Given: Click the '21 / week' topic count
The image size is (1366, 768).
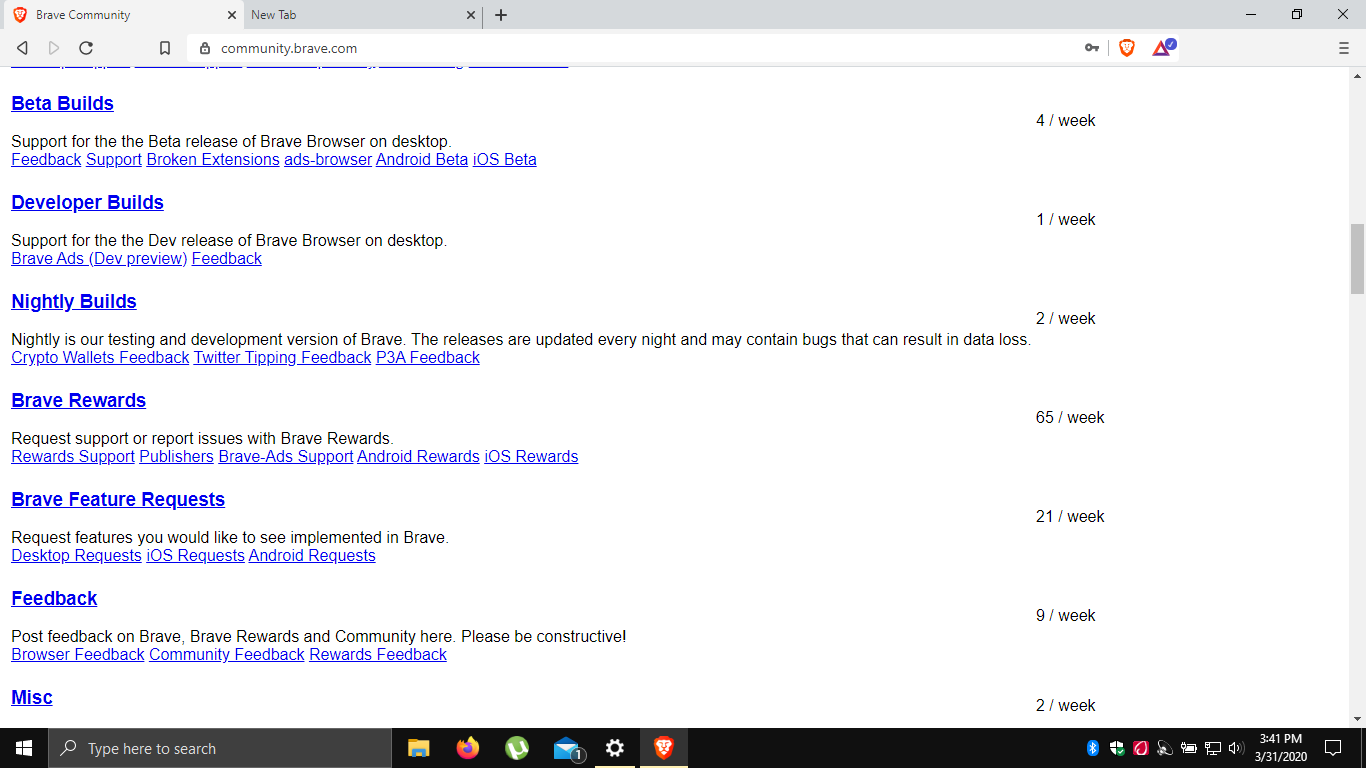Looking at the screenshot, I should (1070, 516).
